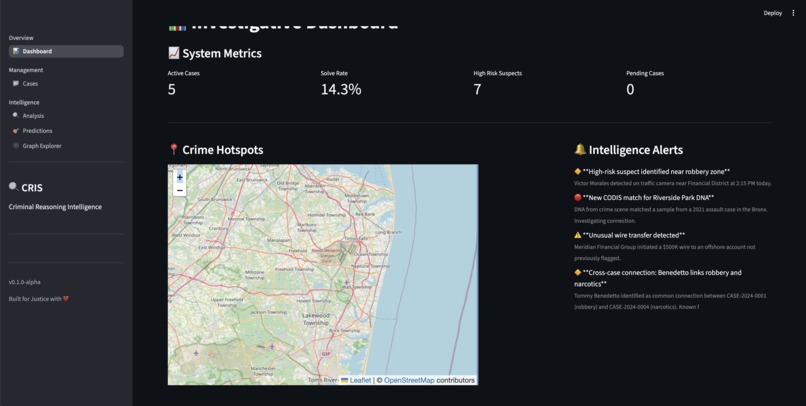Click the New CODIS match alert title
Screen dimensions: 806x406
tap(648, 197)
